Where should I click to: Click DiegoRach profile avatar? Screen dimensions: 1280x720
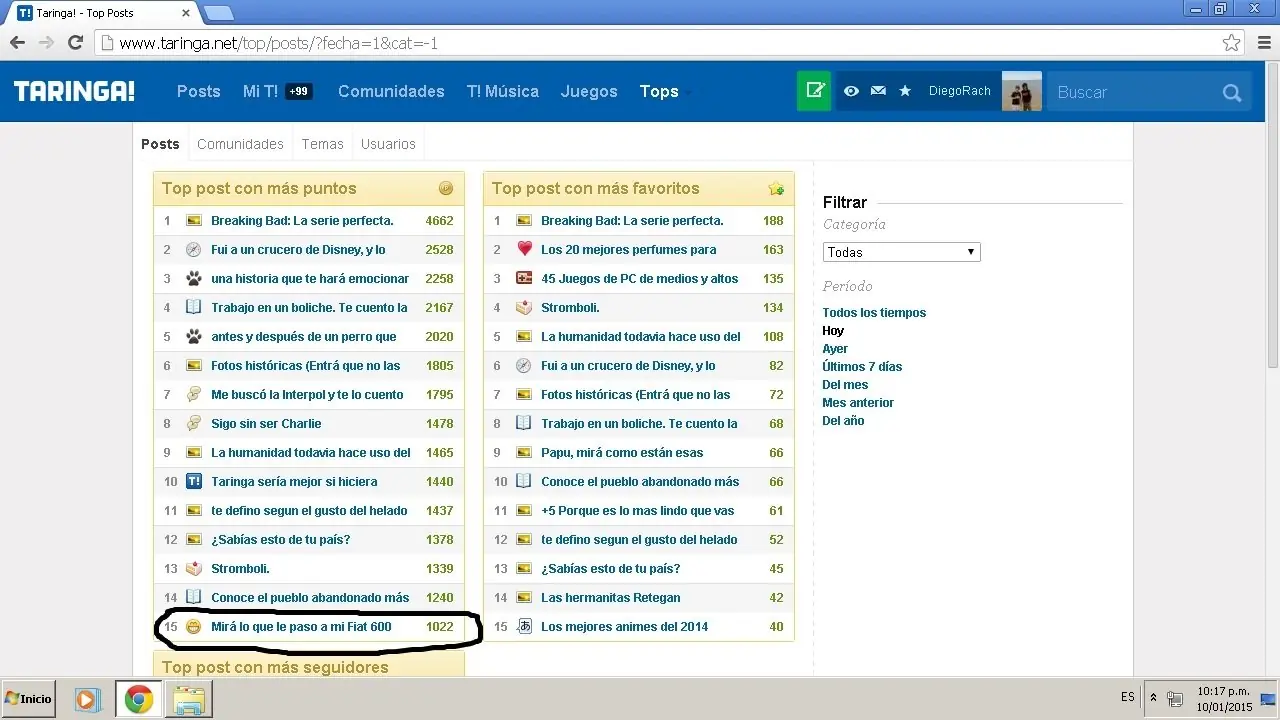coord(1022,91)
